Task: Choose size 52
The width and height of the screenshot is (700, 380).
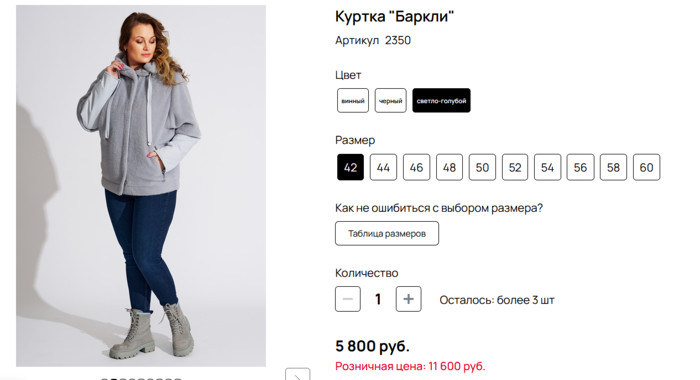Action: tap(515, 167)
